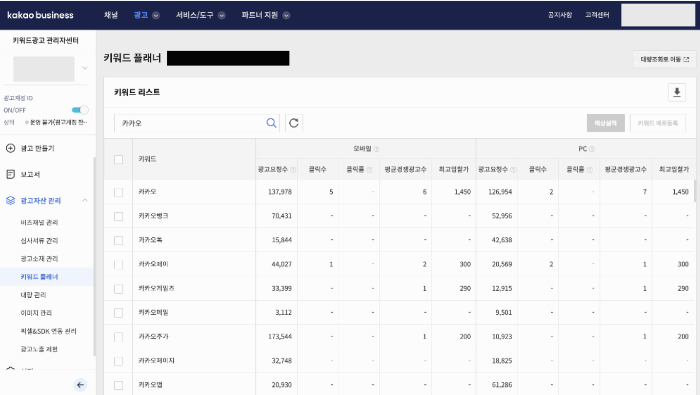Check the box for 카카오페이지 row
The width and height of the screenshot is (700, 395).
118,361
